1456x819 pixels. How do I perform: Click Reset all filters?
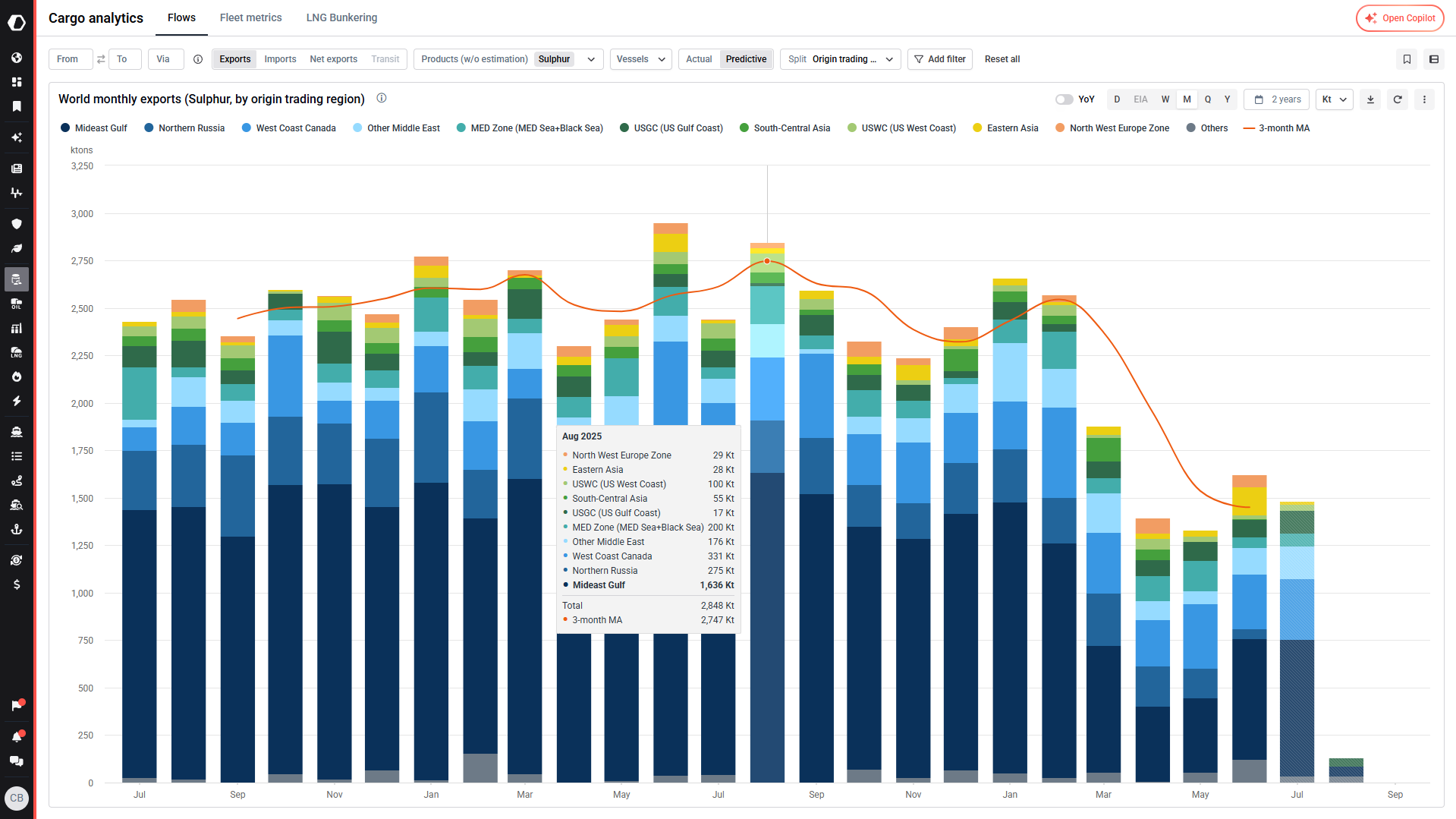coord(1002,59)
